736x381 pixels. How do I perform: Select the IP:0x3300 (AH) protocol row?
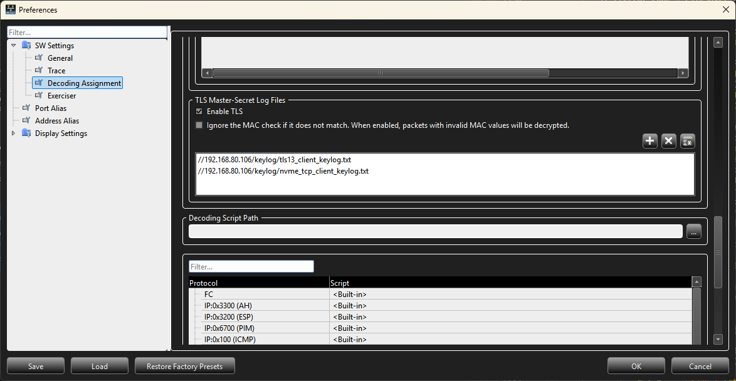[440, 305]
